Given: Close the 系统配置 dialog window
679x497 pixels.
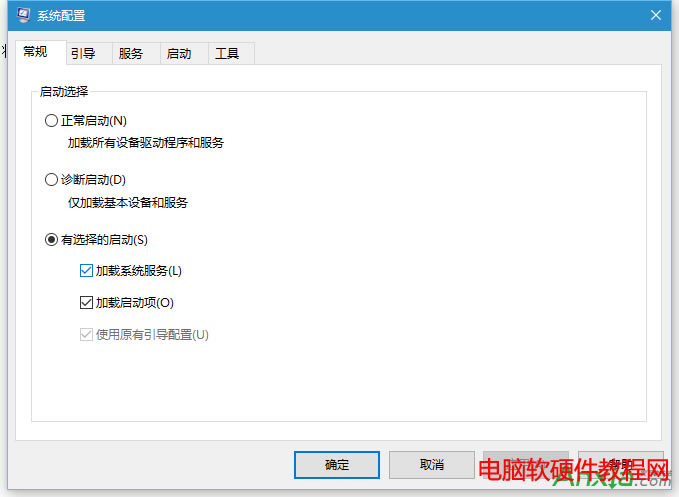Looking at the screenshot, I should (x=656, y=15).
